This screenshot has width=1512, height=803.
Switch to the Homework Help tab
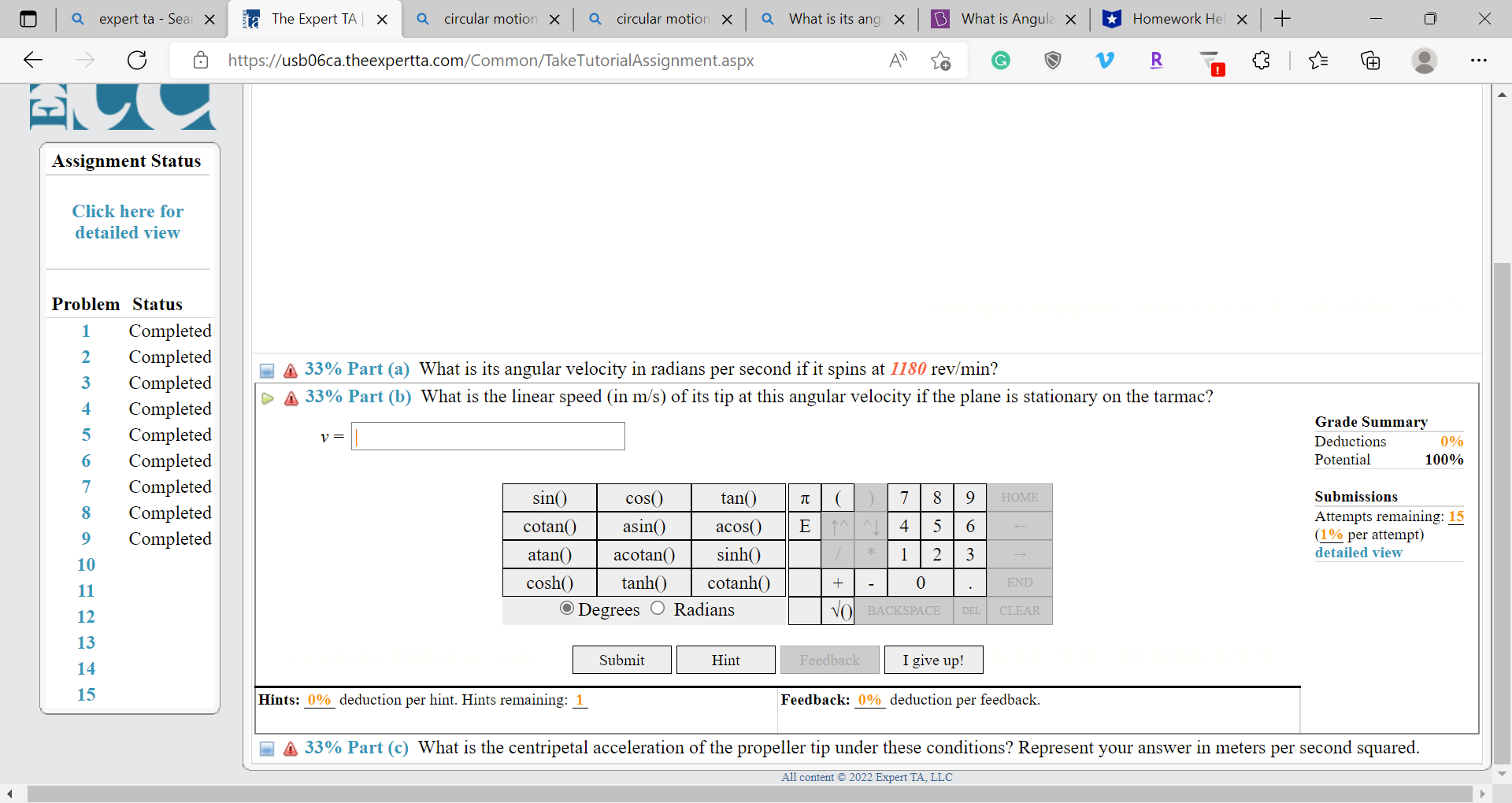point(1173,18)
